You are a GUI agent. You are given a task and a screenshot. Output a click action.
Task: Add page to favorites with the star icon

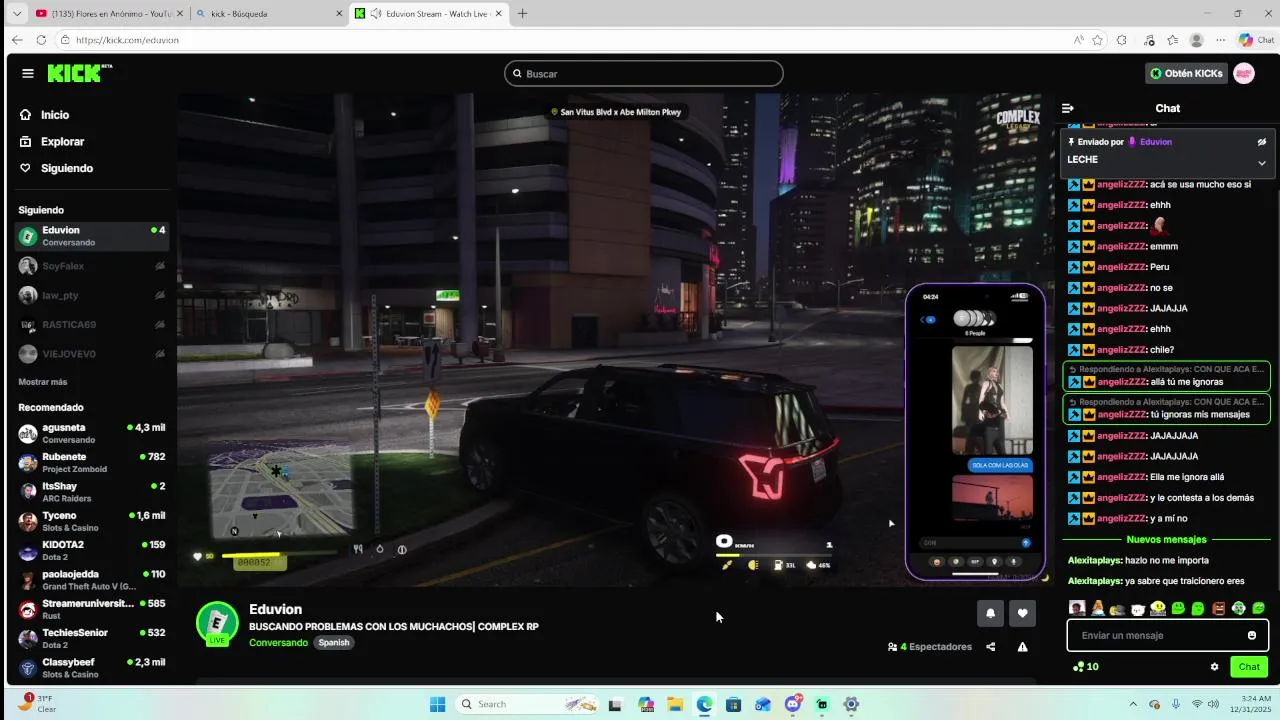(1097, 40)
